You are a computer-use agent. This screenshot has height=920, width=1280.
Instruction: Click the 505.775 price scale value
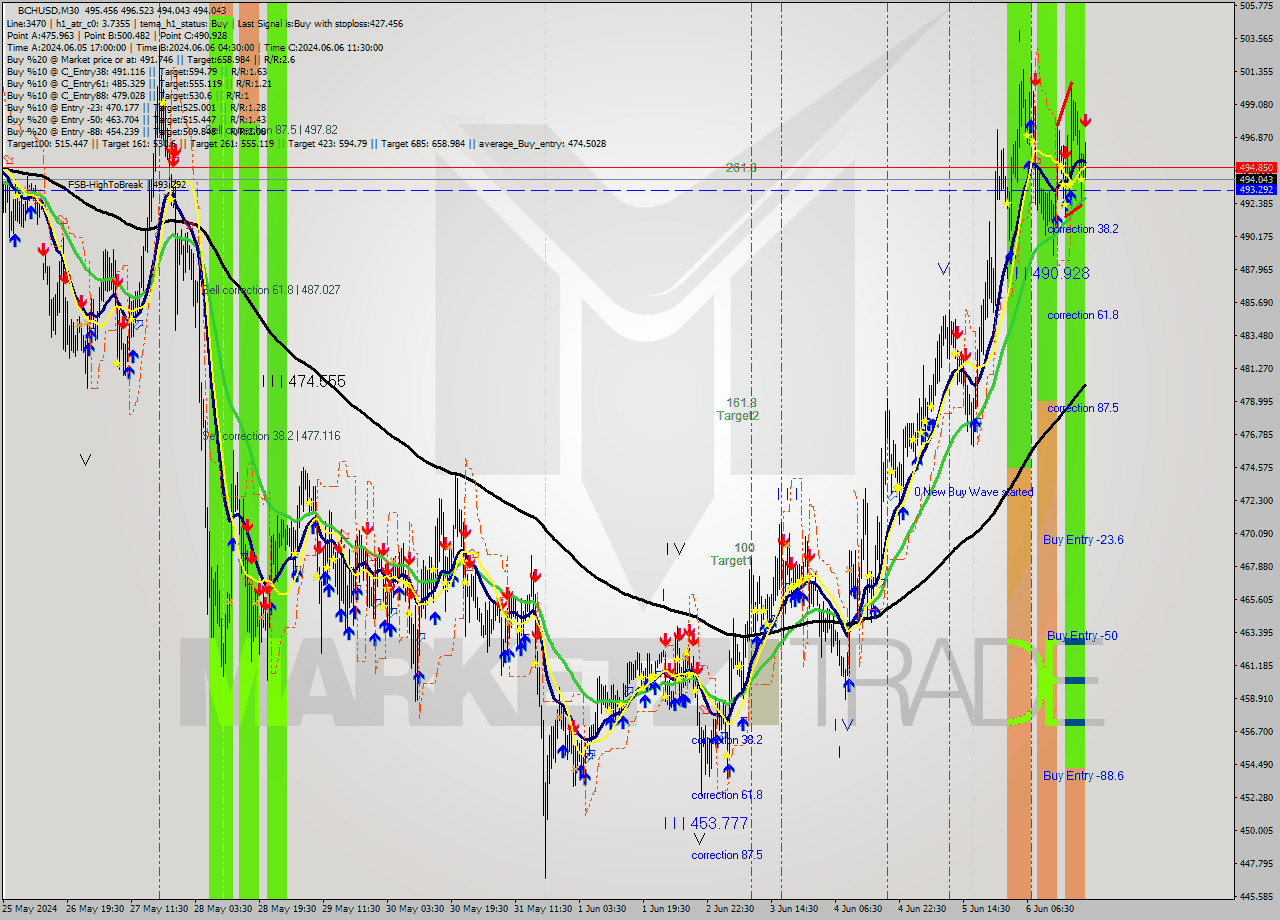[x=1255, y=6]
